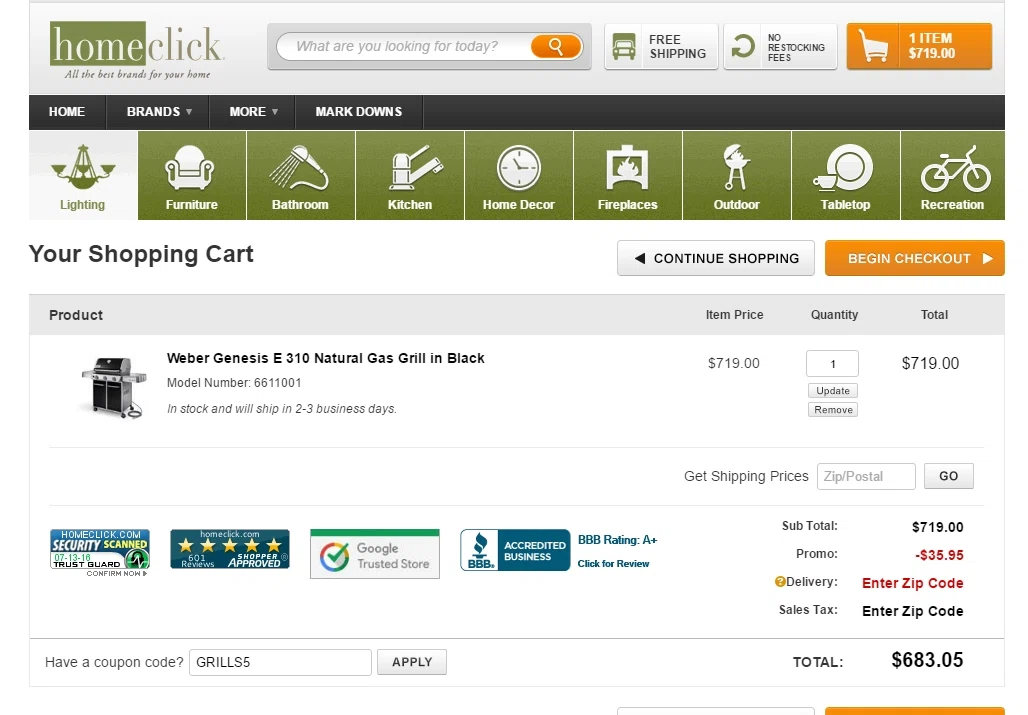Click the orange search magnifier button
The height and width of the screenshot is (715, 1028).
tap(555, 47)
